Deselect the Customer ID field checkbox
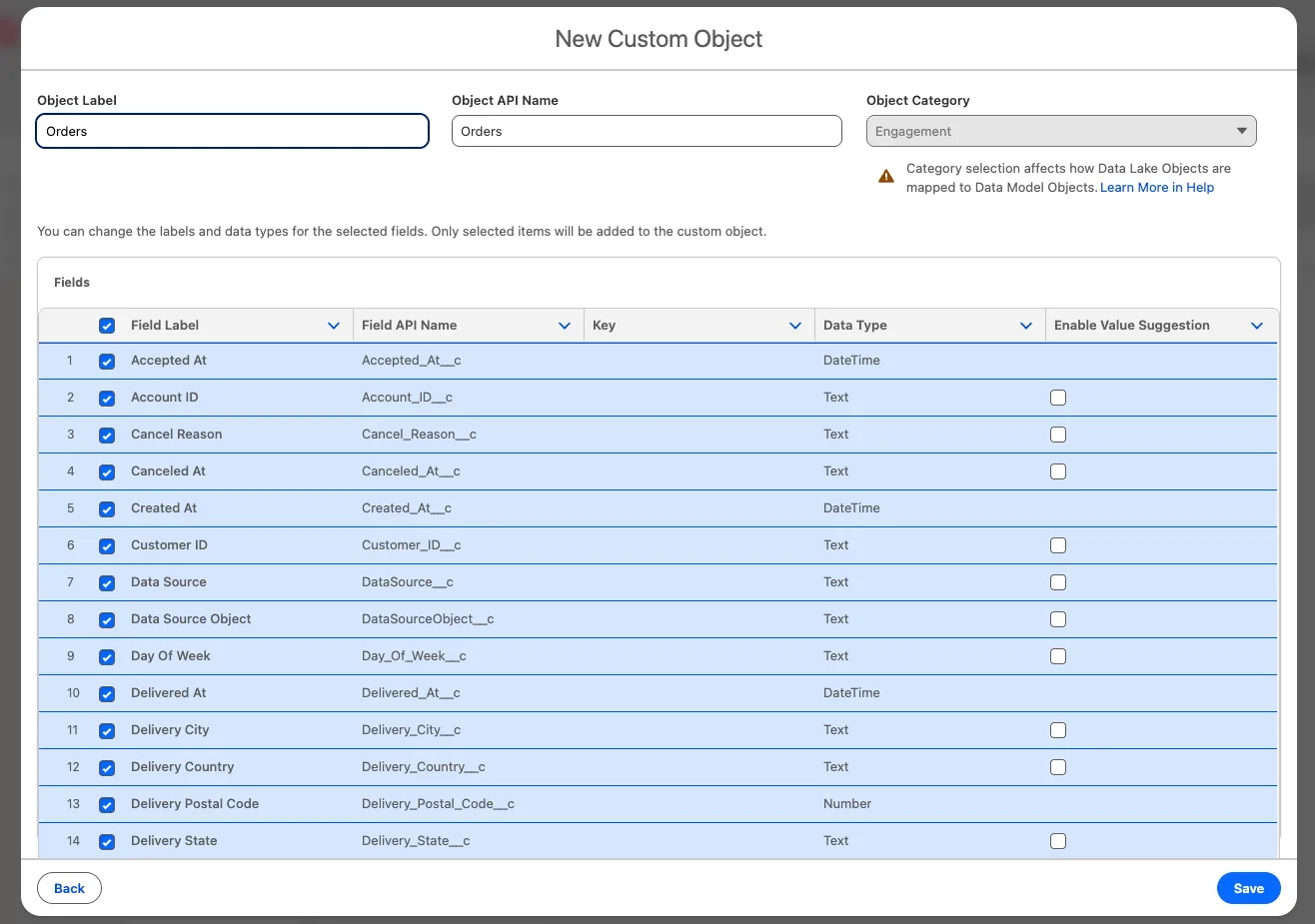 pyautogui.click(x=107, y=546)
